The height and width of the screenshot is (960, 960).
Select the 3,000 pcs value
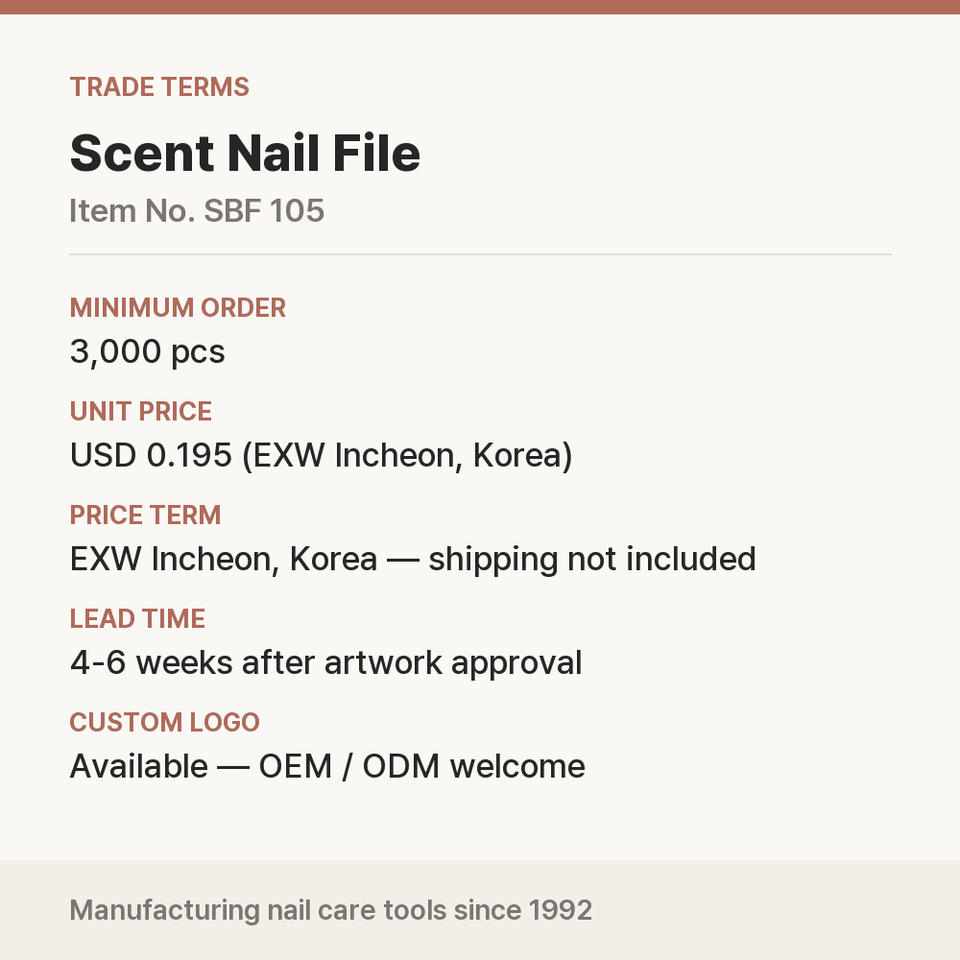pyautogui.click(x=148, y=352)
